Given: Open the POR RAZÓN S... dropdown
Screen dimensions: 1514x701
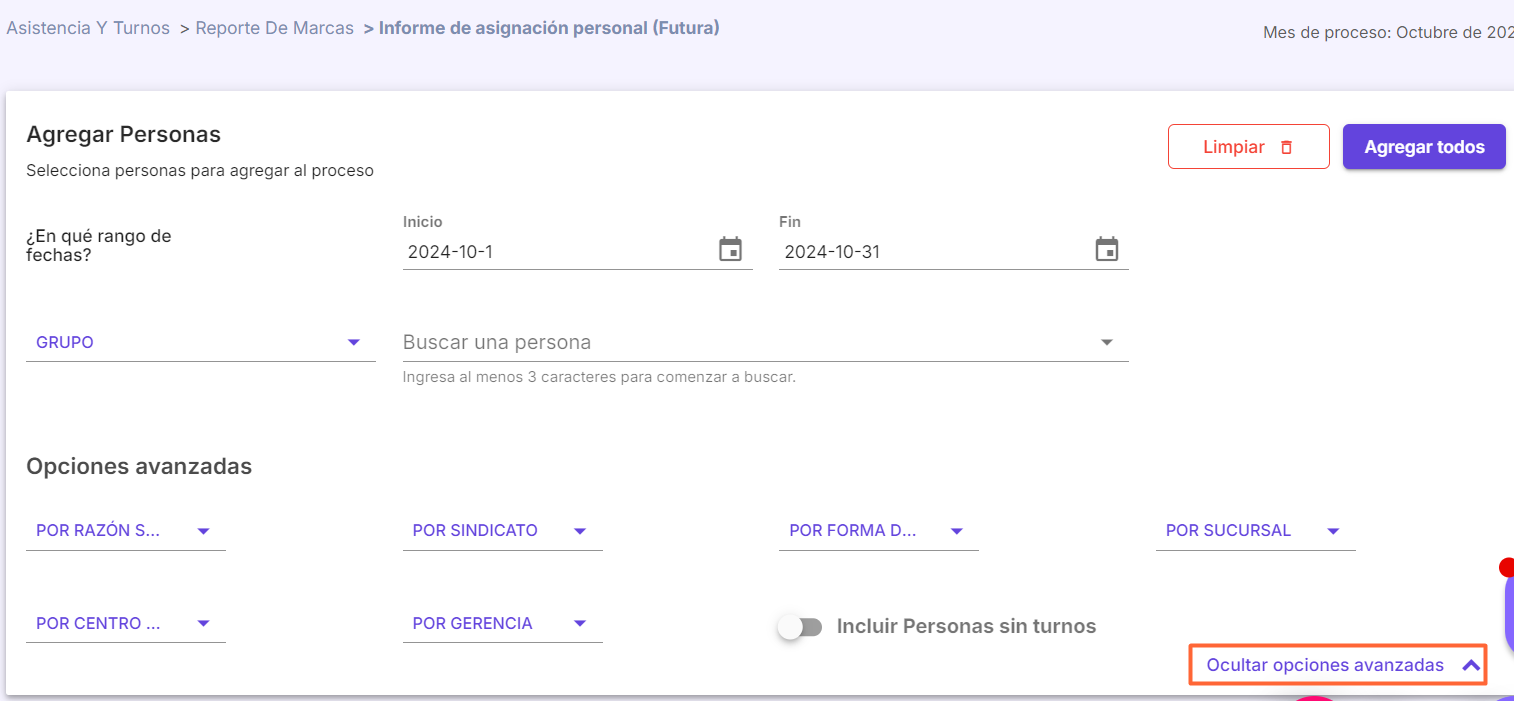Looking at the screenshot, I should [126, 531].
